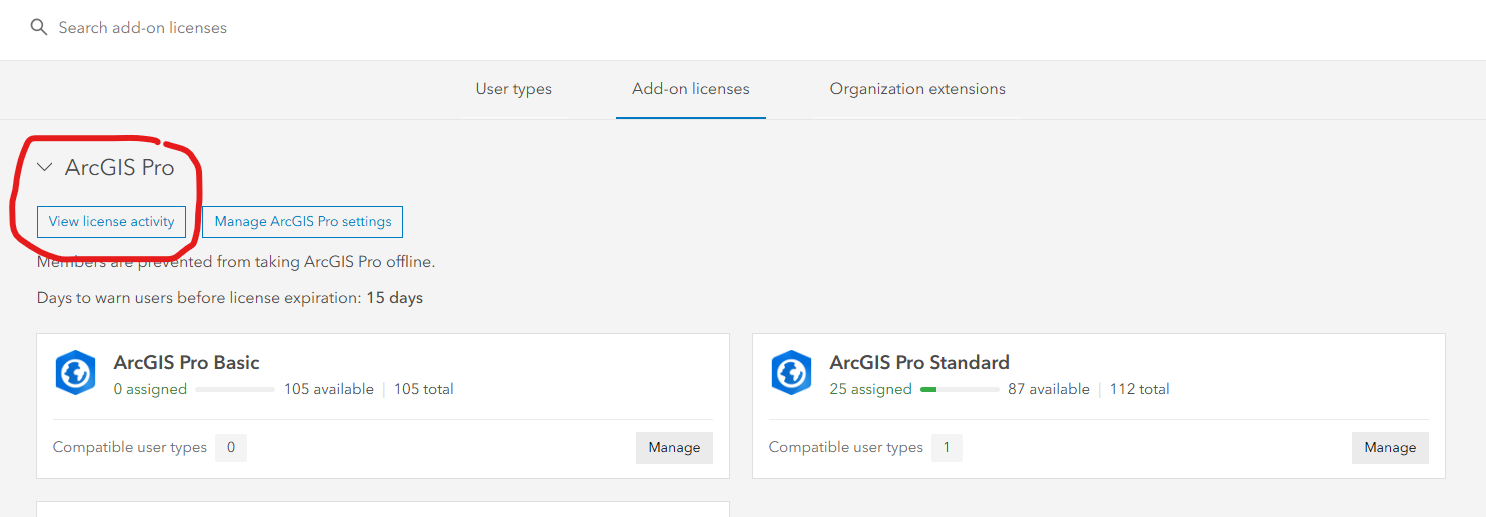
Task: Click the ArcGIS Pro Standard license icon
Action: click(791, 373)
